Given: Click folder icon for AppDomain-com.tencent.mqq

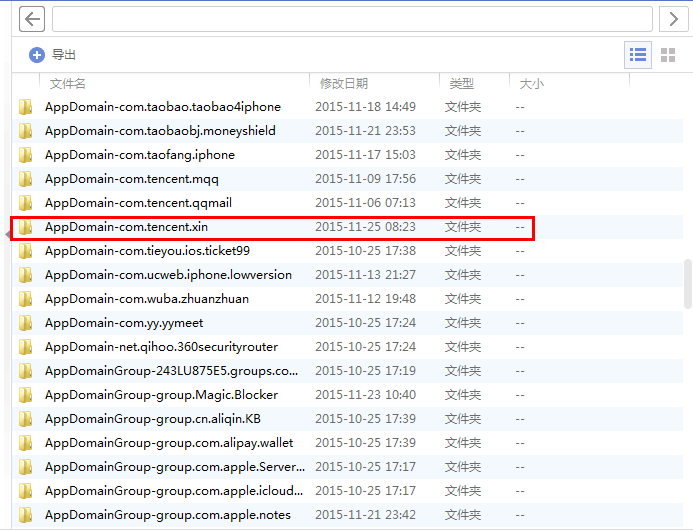Looking at the screenshot, I should pos(26,179).
